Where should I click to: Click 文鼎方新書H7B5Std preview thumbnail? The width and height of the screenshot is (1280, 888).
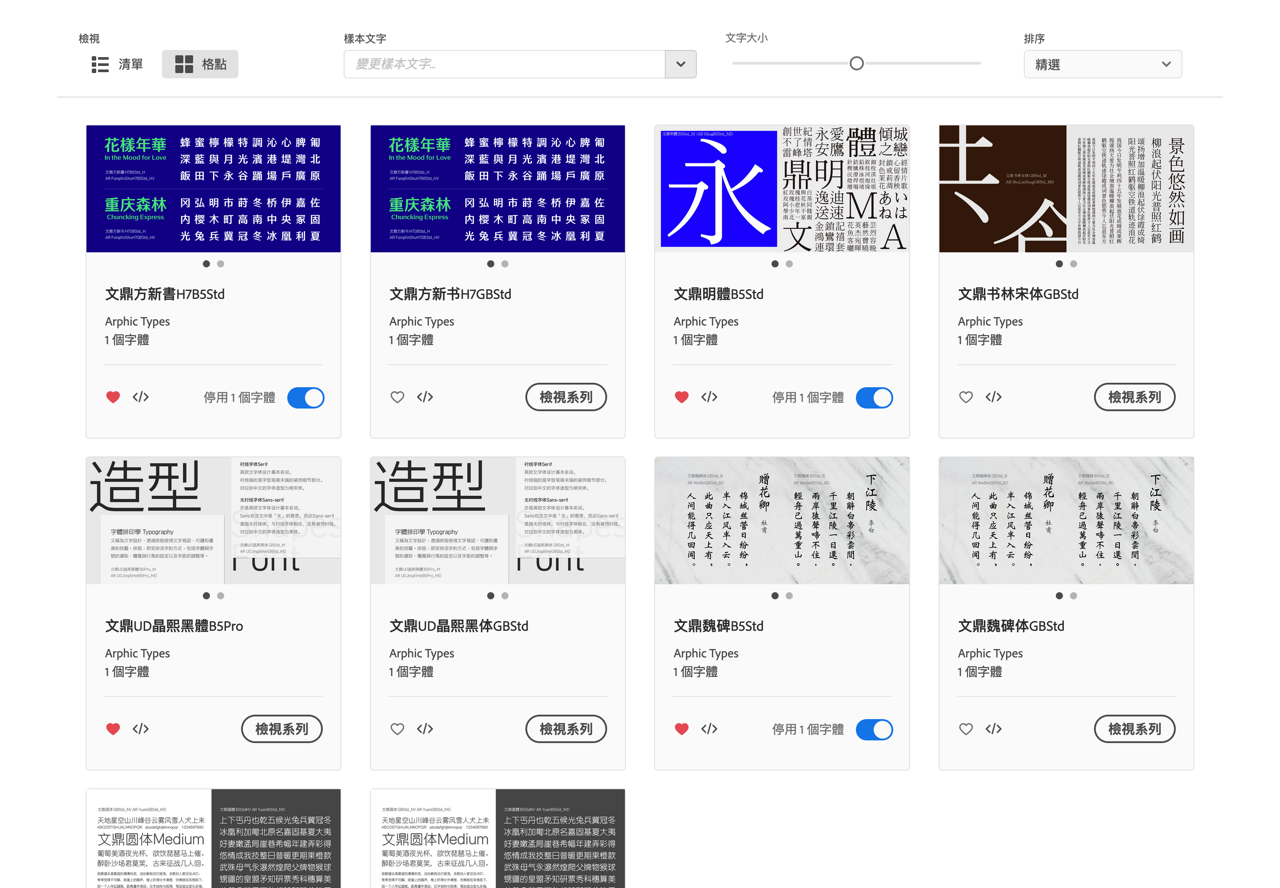point(213,188)
